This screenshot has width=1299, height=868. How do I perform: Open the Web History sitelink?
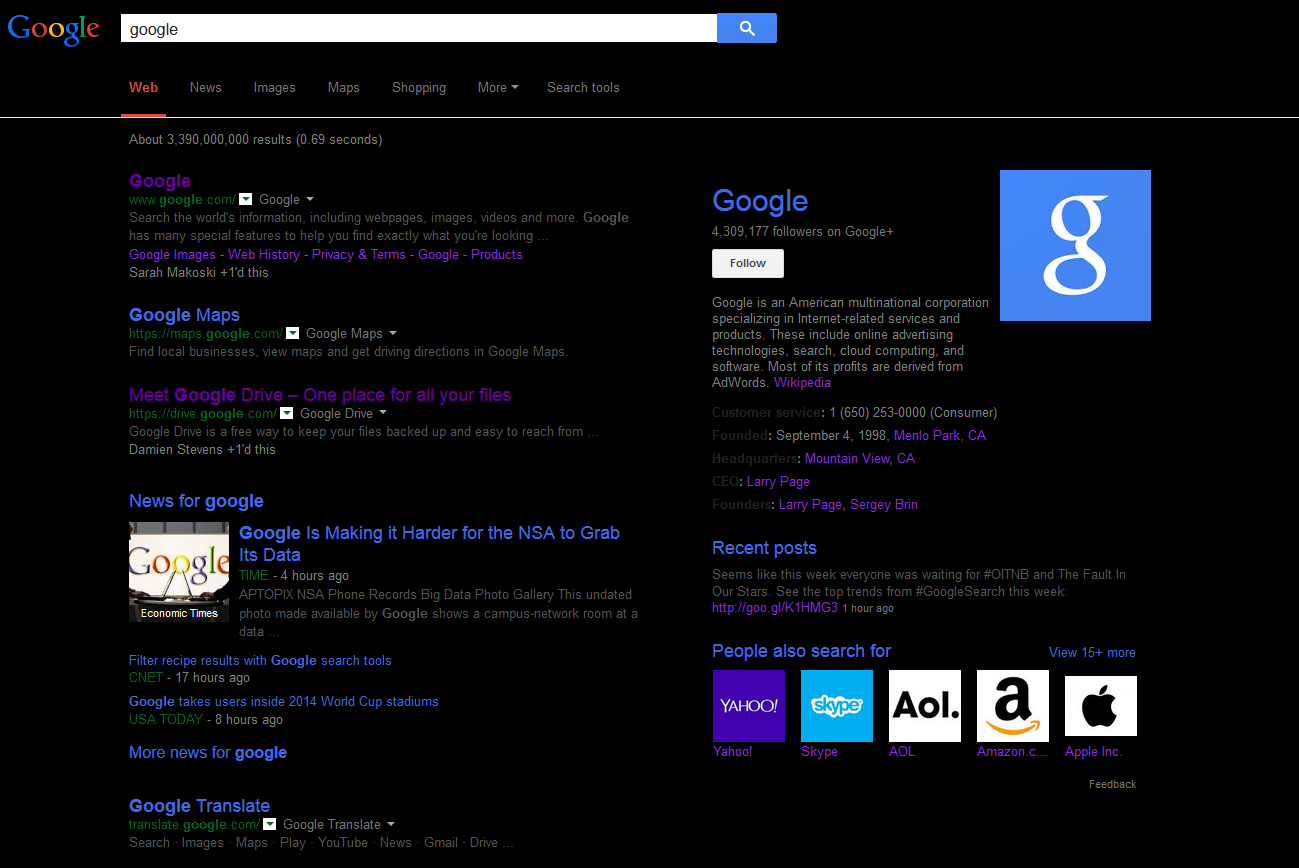click(x=264, y=254)
